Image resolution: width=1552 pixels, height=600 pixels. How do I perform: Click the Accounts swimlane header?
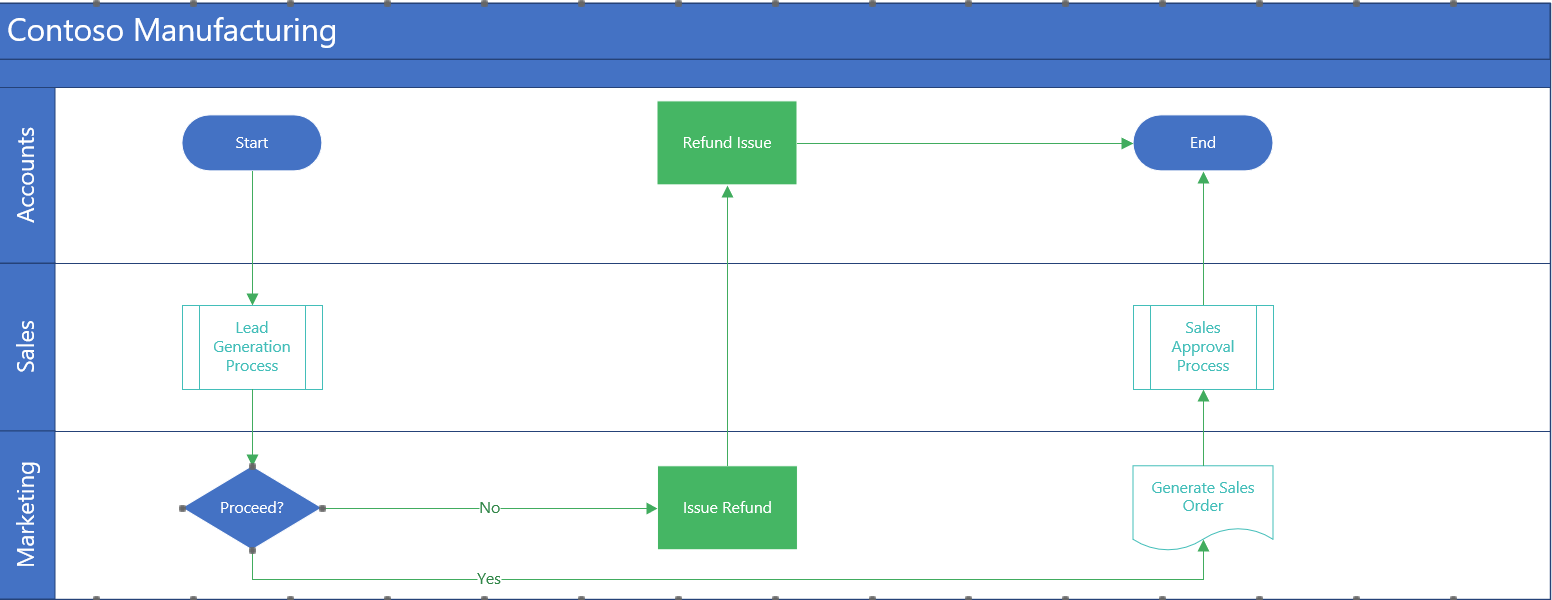pos(28,175)
